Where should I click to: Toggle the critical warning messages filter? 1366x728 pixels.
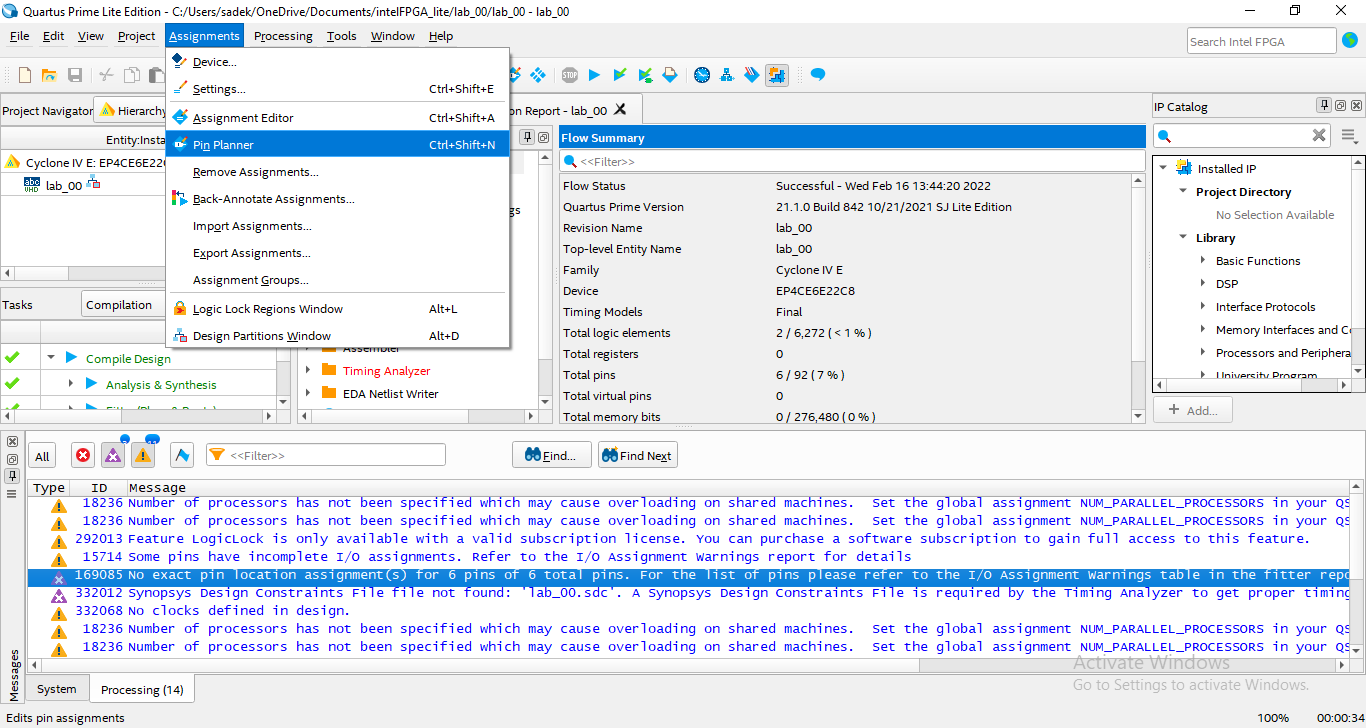[x=113, y=456]
